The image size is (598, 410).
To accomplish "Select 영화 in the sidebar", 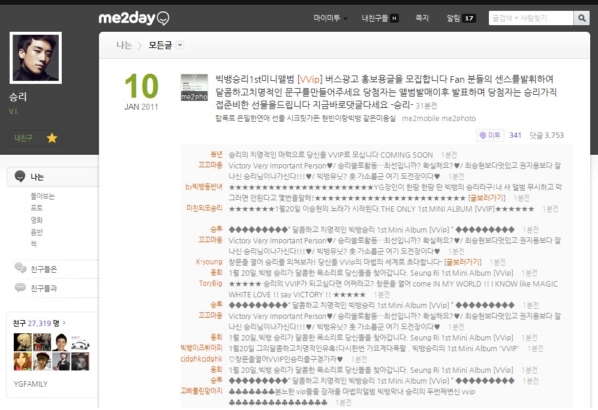I will [x=37, y=220].
